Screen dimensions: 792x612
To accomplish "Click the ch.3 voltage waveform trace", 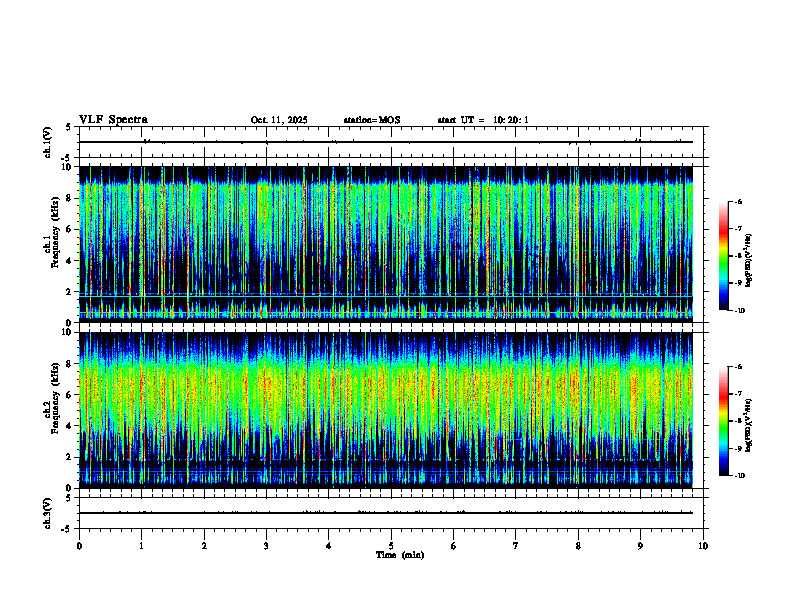I will pos(385,513).
